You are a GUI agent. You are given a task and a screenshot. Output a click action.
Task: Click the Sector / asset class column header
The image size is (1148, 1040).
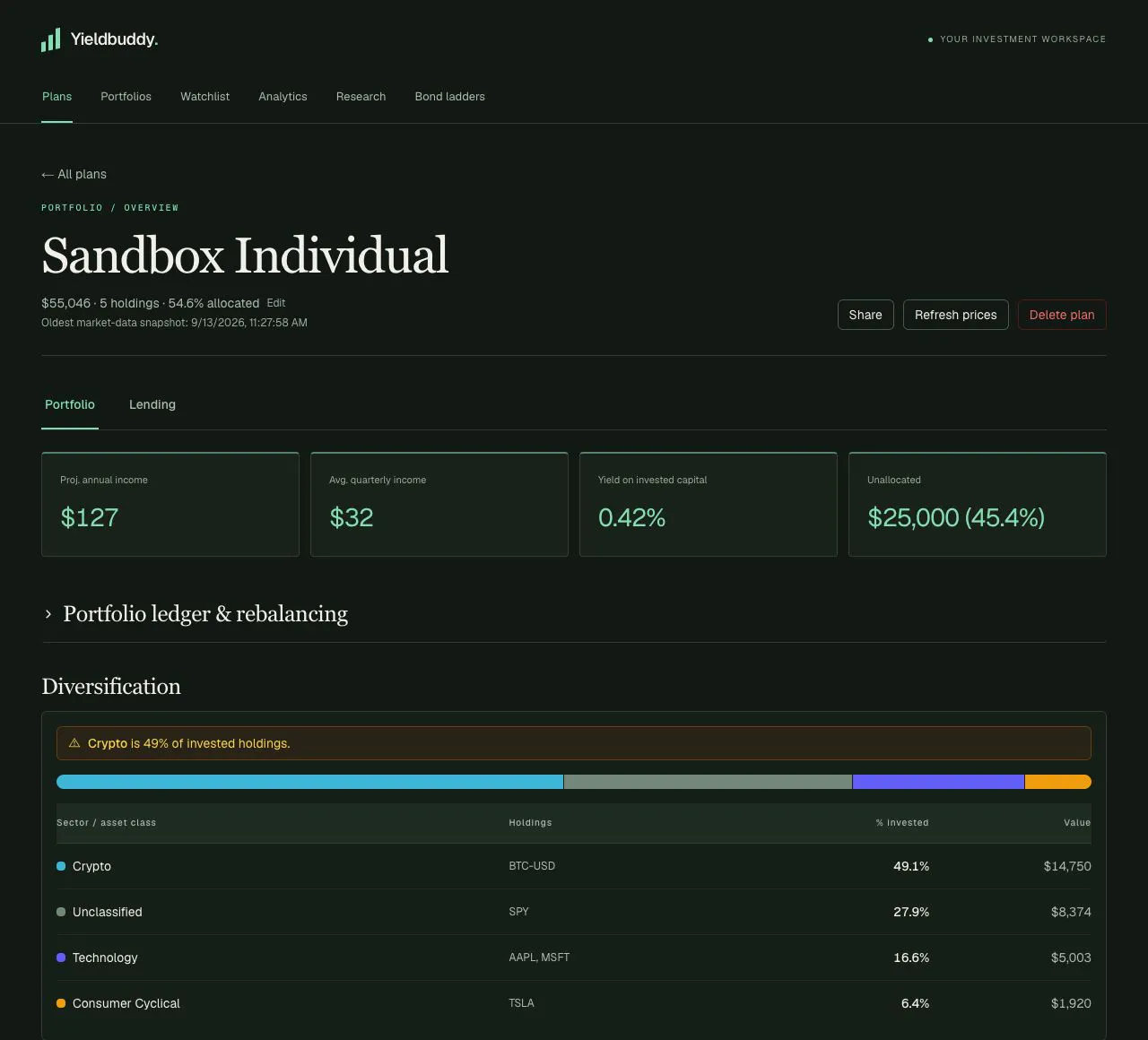click(106, 822)
